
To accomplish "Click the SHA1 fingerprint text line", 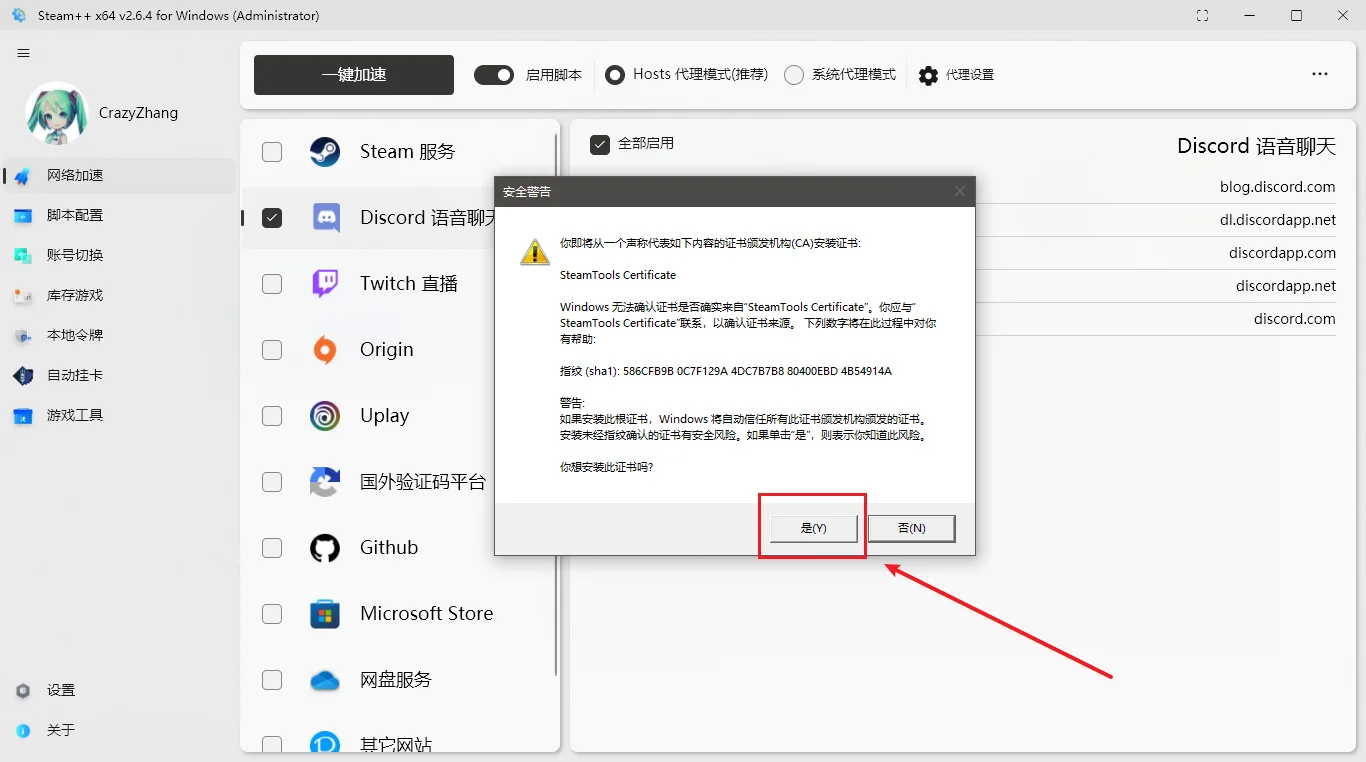I will pyautogui.click(x=726, y=371).
